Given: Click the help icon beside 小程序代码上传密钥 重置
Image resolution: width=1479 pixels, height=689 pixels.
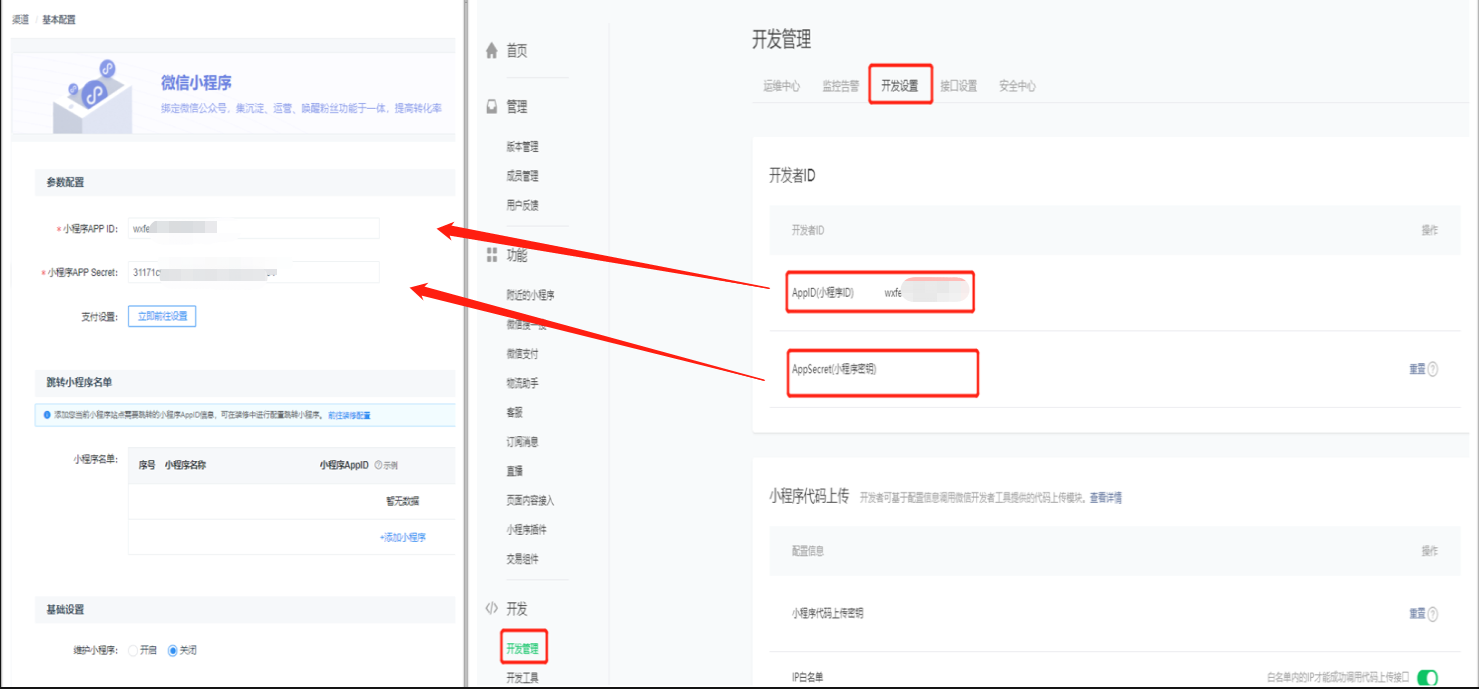Looking at the screenshot, I should tap(1432, 614).
